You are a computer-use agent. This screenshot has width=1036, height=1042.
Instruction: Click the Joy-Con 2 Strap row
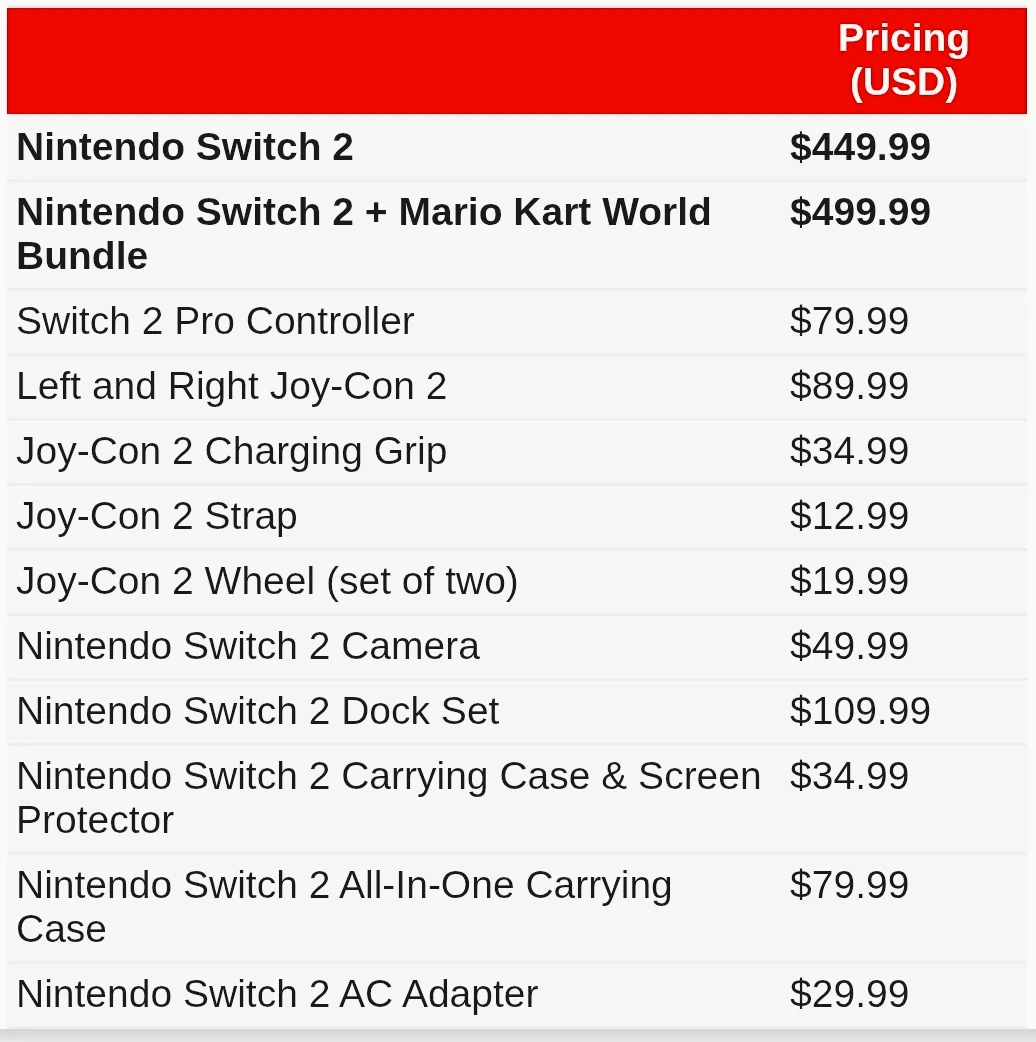point(157,516)
